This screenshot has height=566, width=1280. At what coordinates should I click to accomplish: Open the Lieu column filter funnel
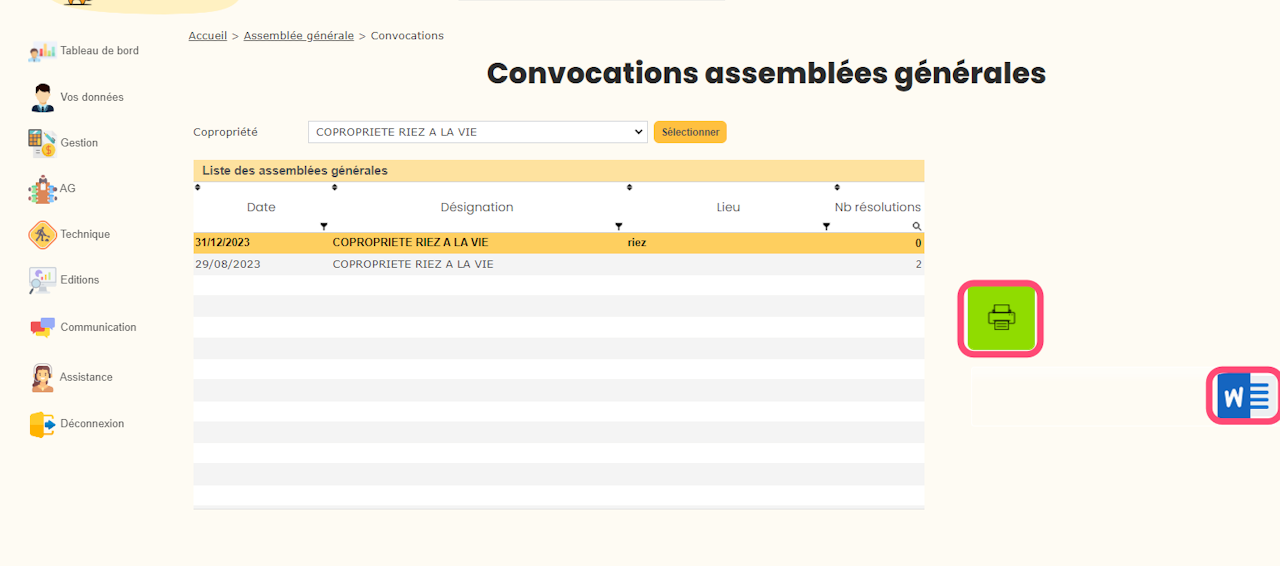pyautogui.click(x=826, y=227)
